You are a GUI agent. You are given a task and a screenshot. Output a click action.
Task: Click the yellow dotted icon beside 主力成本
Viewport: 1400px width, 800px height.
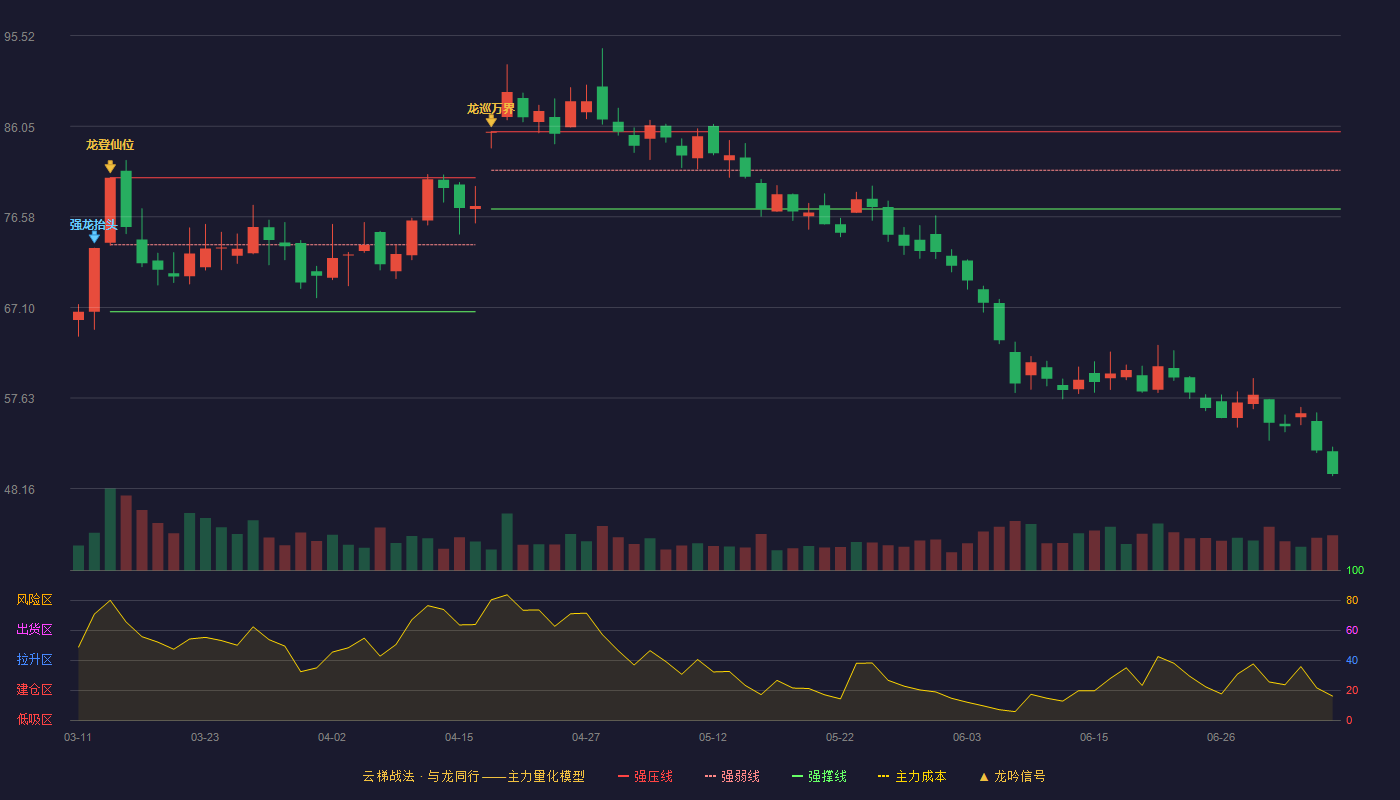click(x=883, y=777)
